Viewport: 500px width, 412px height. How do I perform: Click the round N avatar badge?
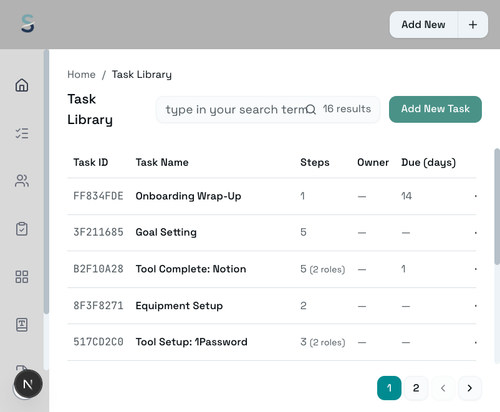pos(28,384)
